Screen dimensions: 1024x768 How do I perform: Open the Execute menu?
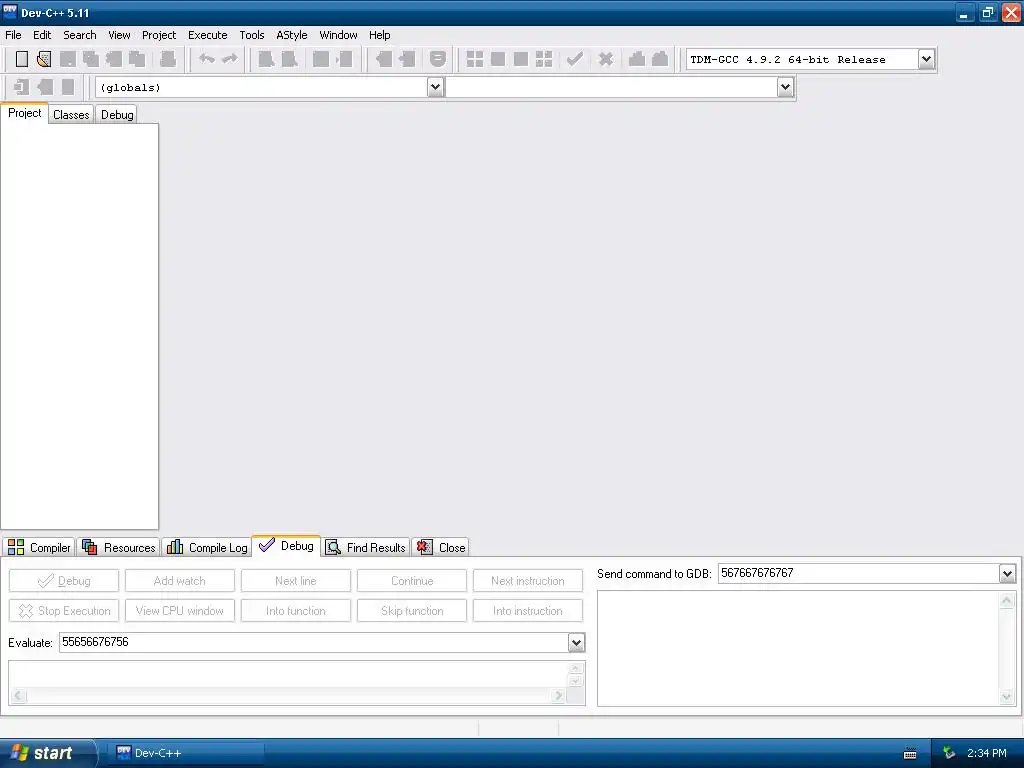click(208, 35)
